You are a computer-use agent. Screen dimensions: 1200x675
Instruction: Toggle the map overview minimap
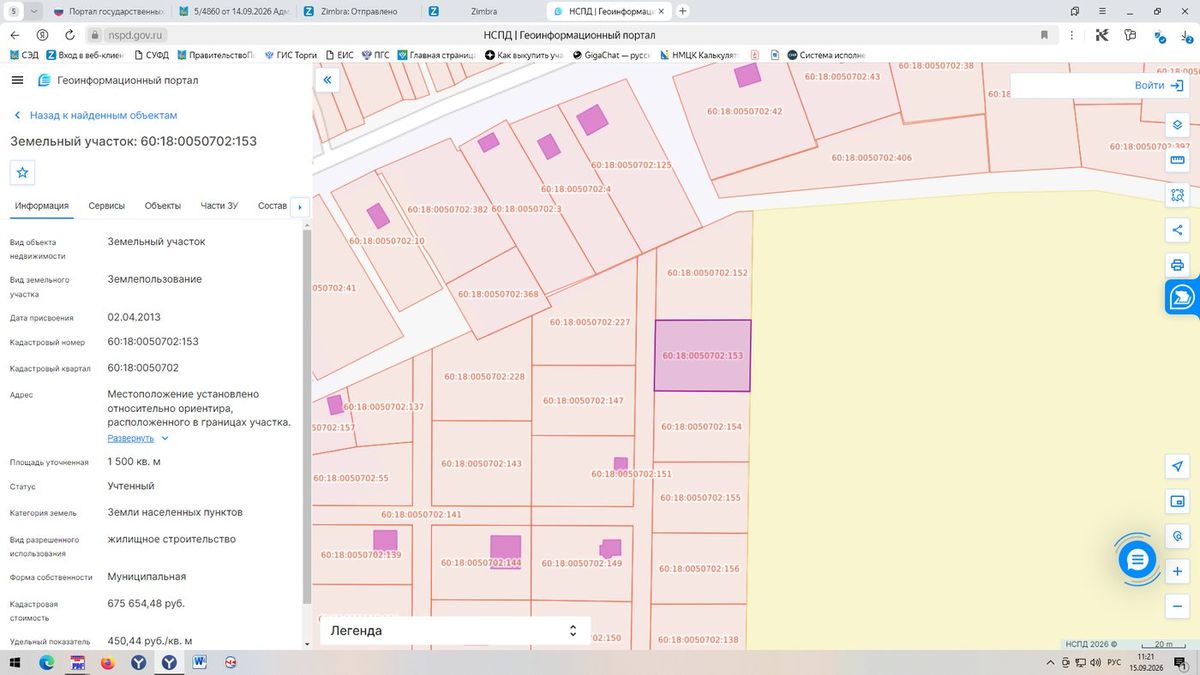point(1177,501)
